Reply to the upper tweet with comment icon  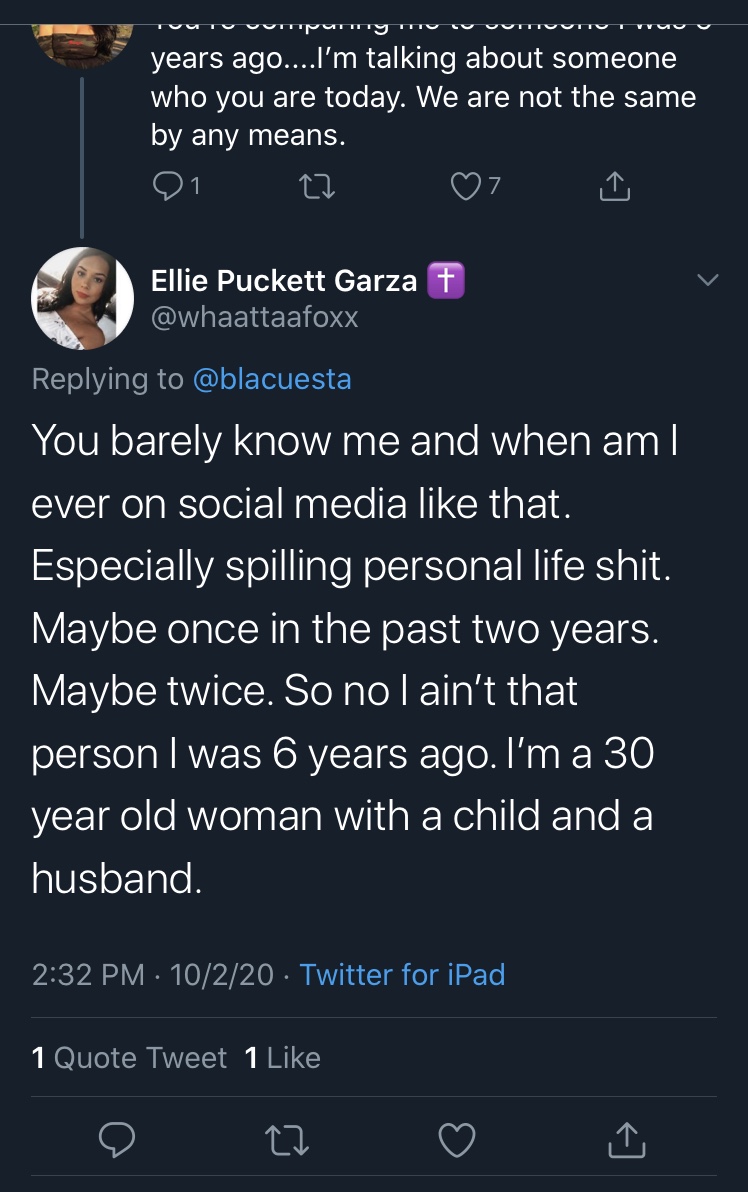[x=166, y=185]
